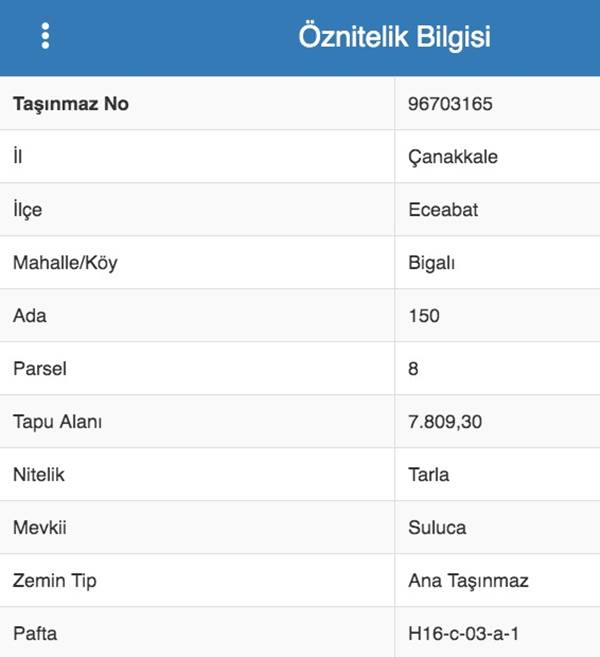Click the Öznitelik Bilgisi header title
This screenshot has height=657, width=600.
point(394,38)
